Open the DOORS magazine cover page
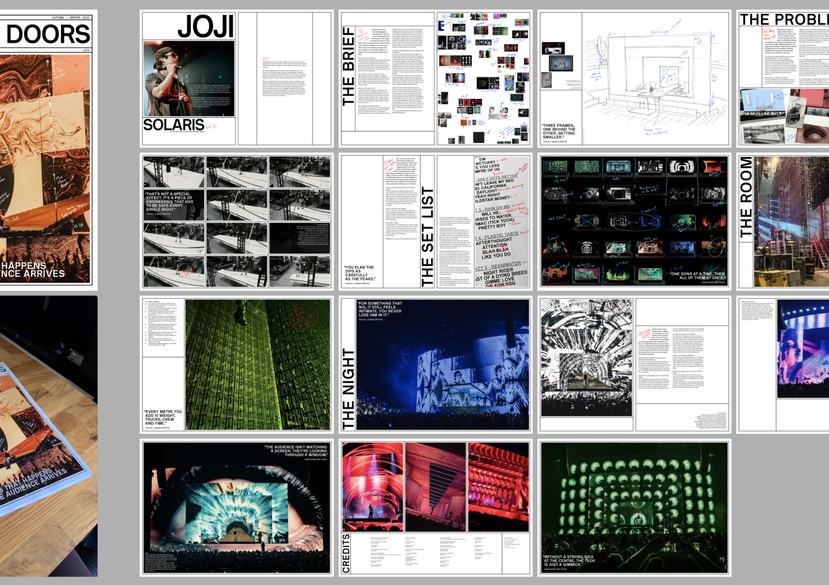 coord(47,150)
